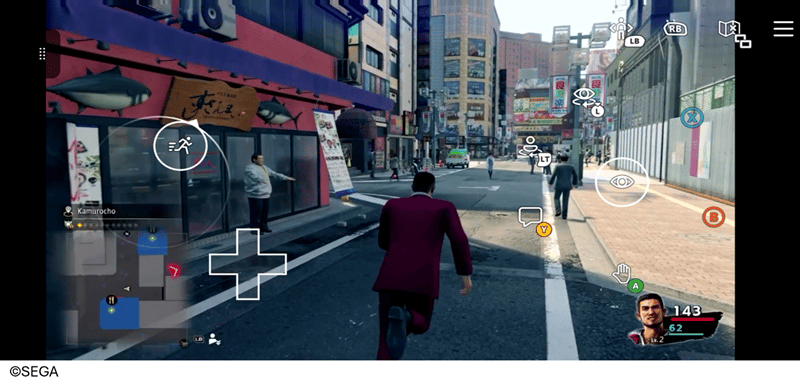Tap the teal 62 gauge bar

coord(686,335)
